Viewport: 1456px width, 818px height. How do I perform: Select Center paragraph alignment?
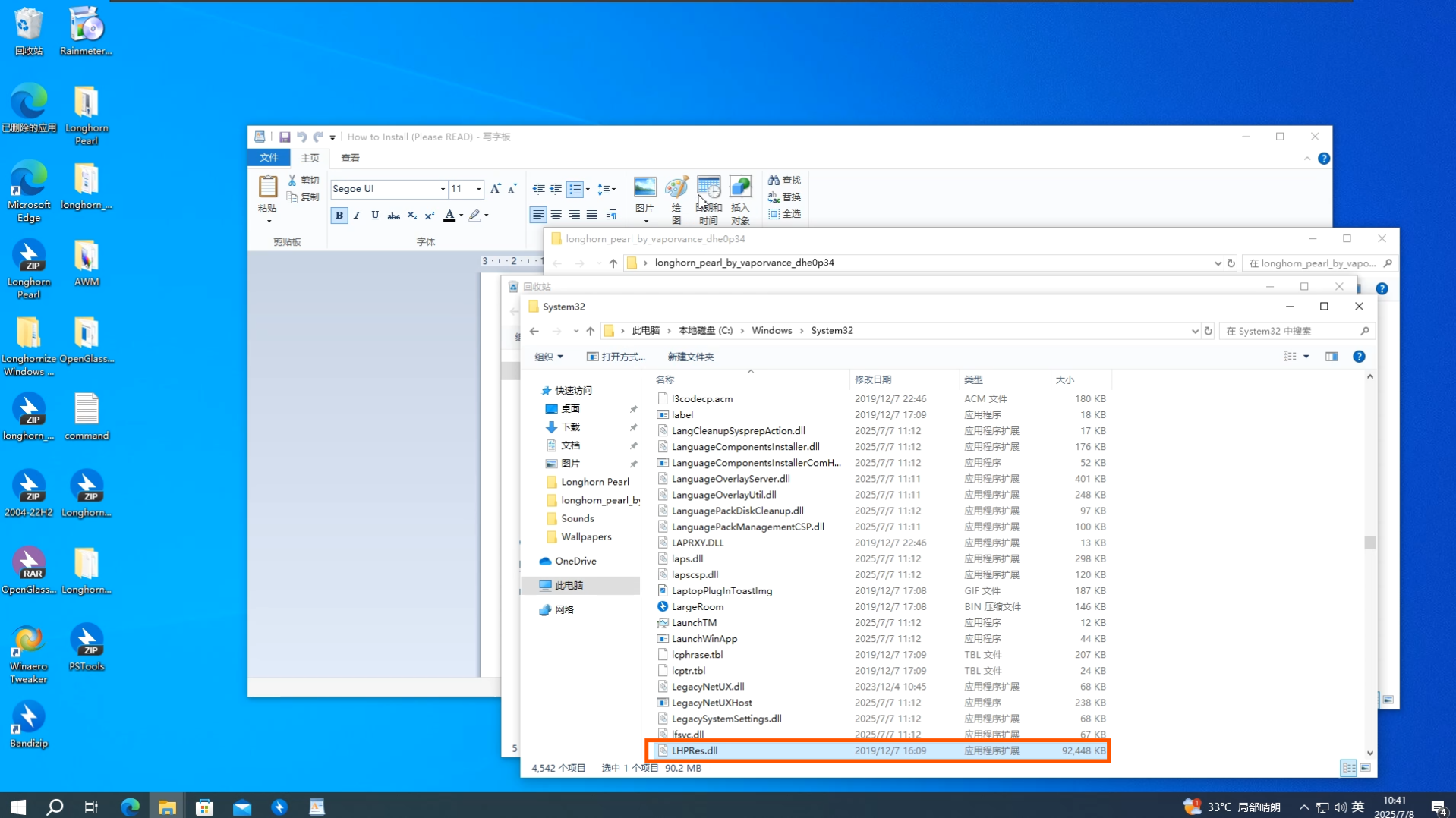coord(556,216)
